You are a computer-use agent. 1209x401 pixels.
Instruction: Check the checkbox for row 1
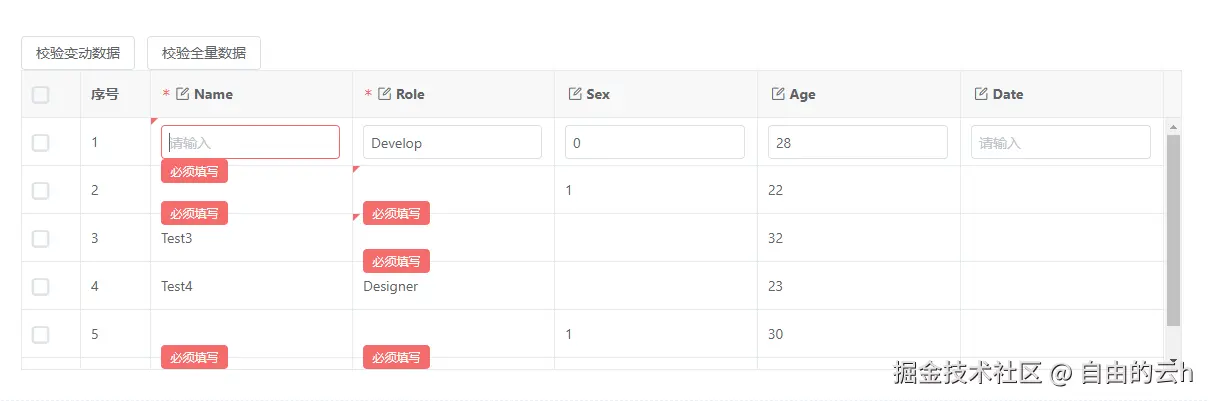40,143
